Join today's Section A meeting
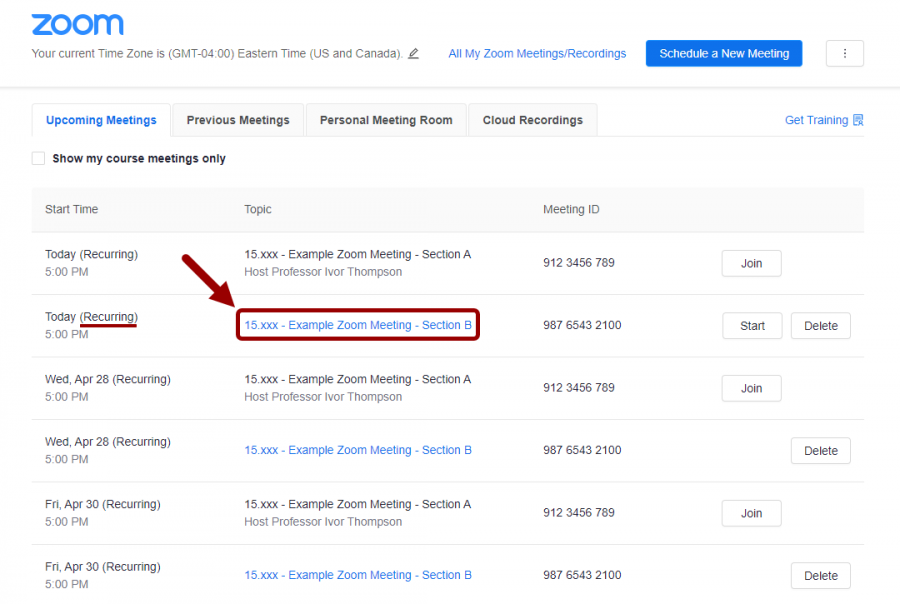Screen dimensions: 900x604 tap(751, 263)
